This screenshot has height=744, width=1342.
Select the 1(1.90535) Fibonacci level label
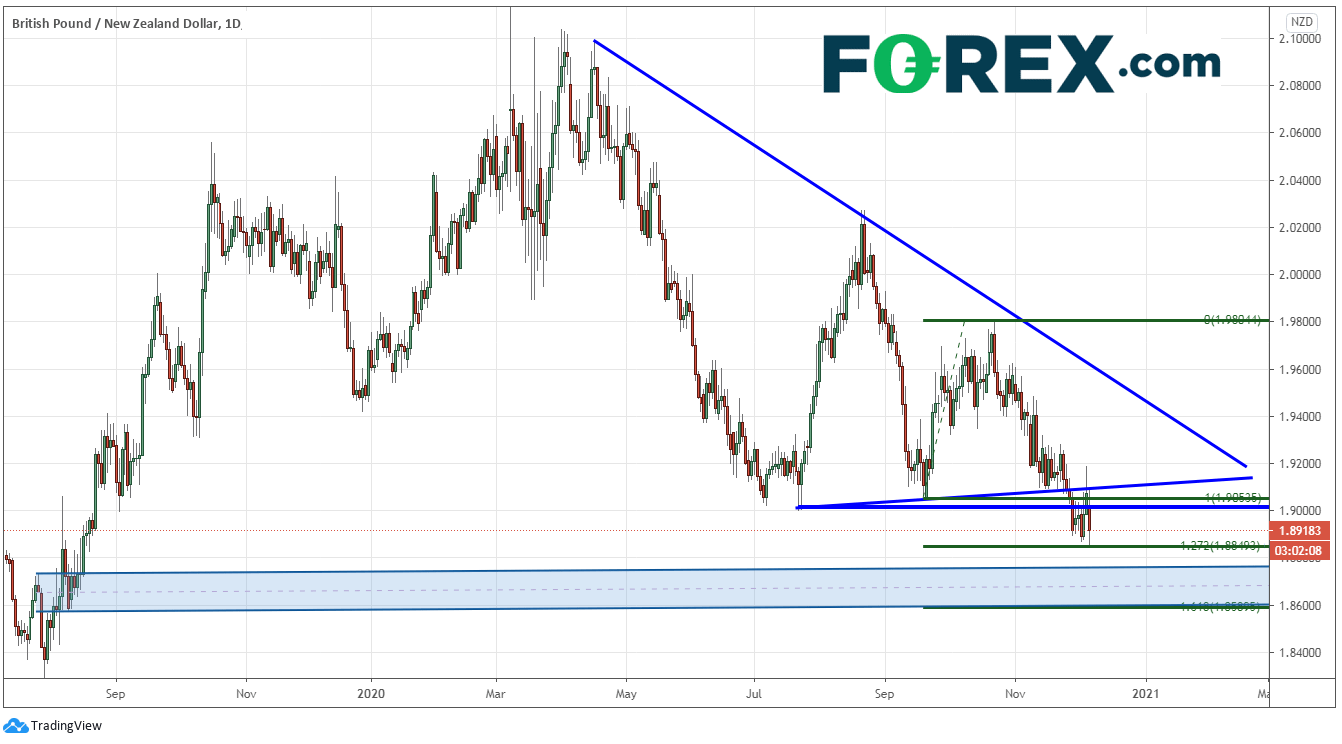pos(1235,497)
